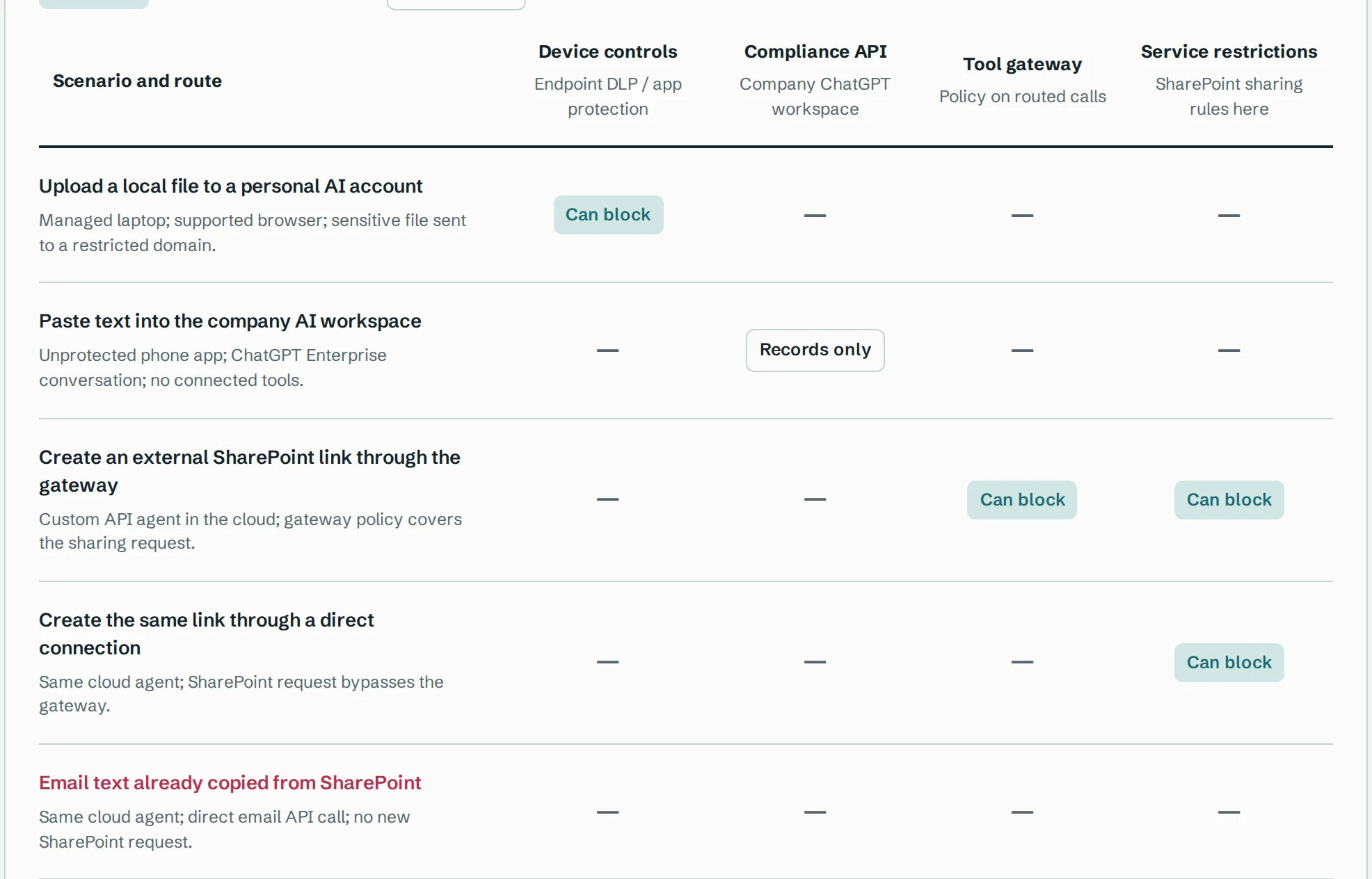This screenshot has width=1372, height=879.
Task: Click Service restrictions Can block in gateway link row
Action: click(1229, 499)
